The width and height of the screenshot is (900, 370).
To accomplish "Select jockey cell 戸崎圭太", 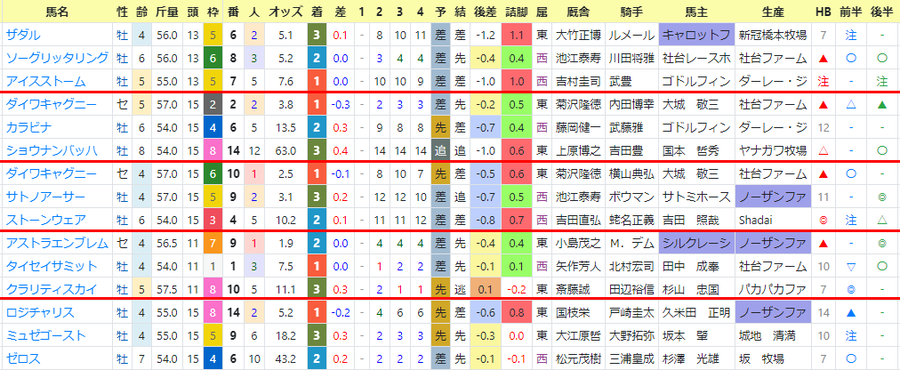I will [x=631, y=313].
